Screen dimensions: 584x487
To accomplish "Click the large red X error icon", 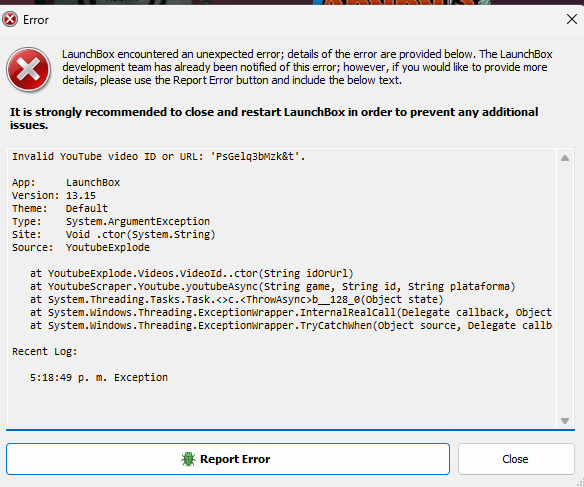I will pyautogui.click(x=28, y=69).
